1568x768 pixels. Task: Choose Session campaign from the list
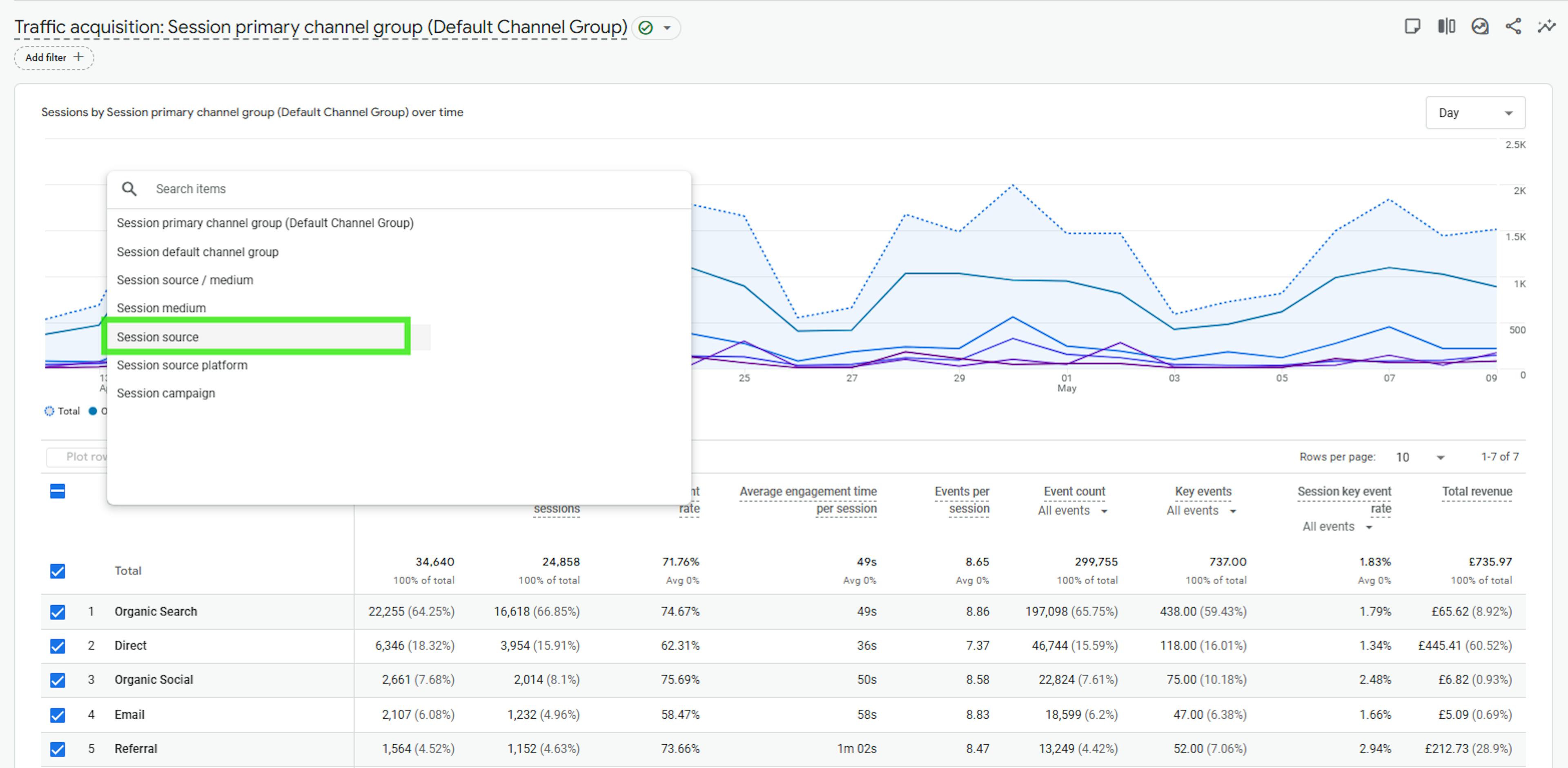point(165,393)
